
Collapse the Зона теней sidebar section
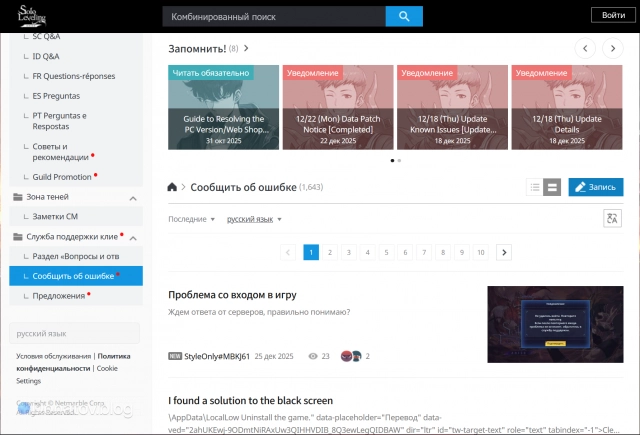pos(134,197)
